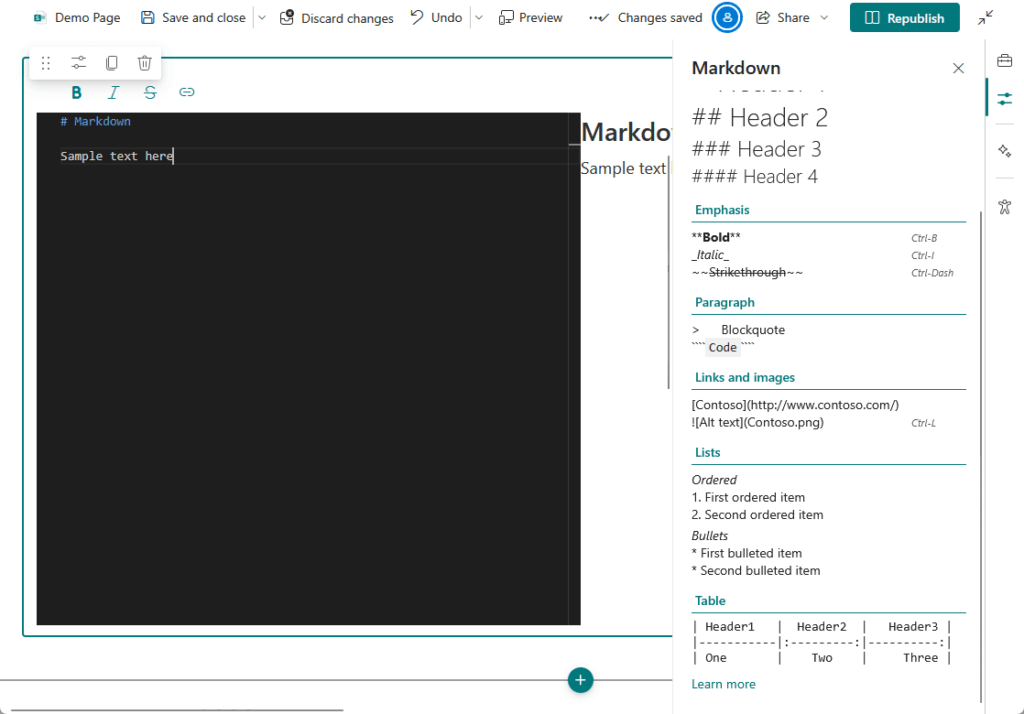Click Discard changes
1024x714 pixels.
pyautogui.click(x=336, y=18)
